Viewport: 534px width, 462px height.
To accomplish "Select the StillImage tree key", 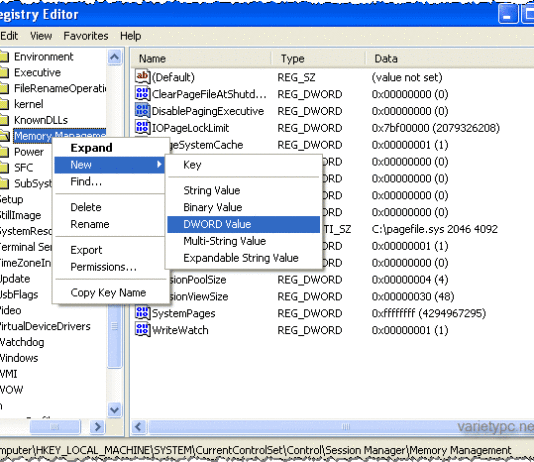I will click(20, 215).
